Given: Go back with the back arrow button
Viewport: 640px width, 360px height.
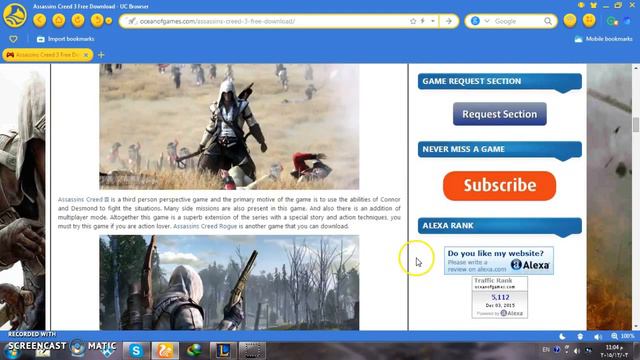Looking at the screenshot, I should pos(40,20).
